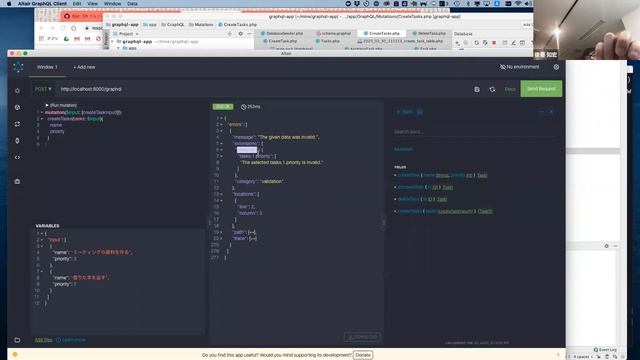Add a new window tab
Image resolution: width=640 pixels, height=360 pixels.
coord(84,67)
